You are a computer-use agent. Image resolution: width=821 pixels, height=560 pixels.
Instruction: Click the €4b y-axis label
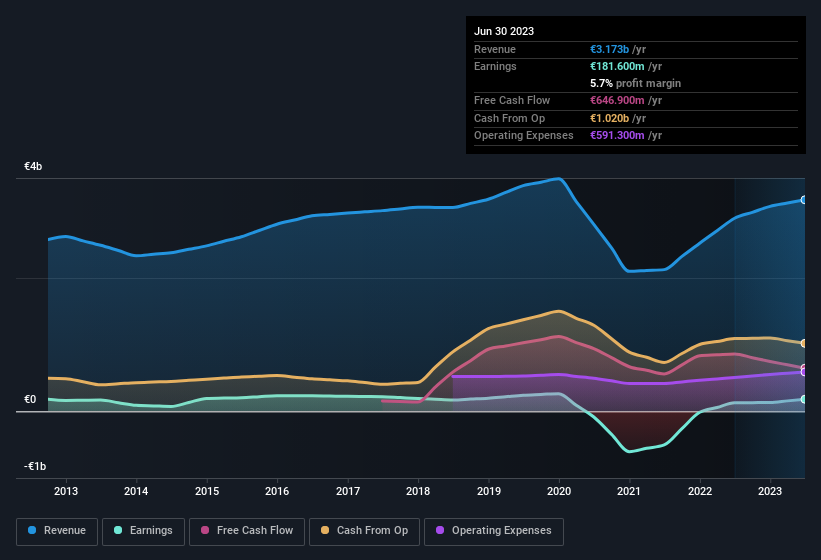point(33,166)
